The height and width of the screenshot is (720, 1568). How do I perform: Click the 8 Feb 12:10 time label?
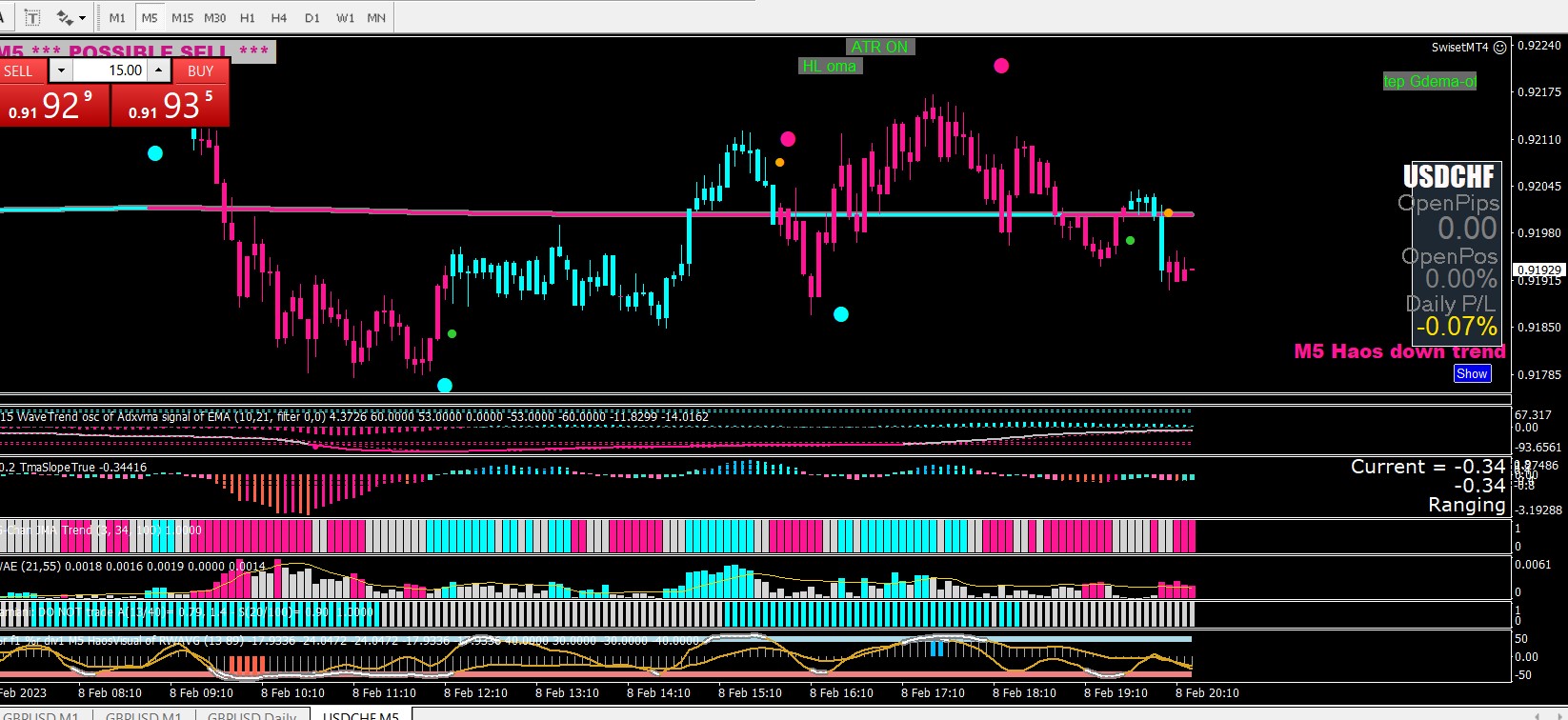pyautogui.click(x=475, y=693)
